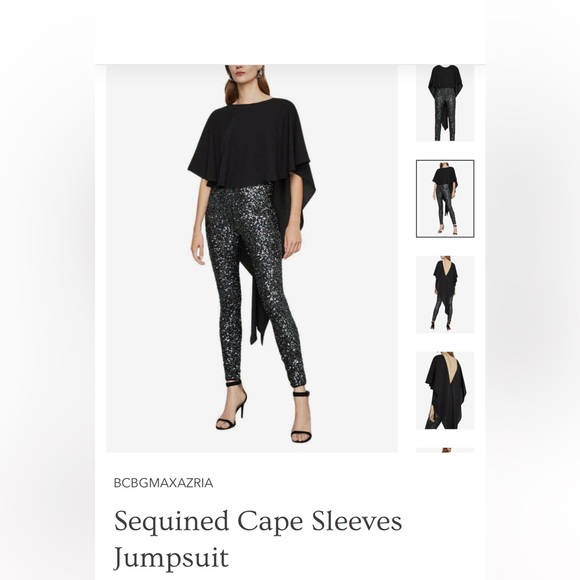Viewport: 580px width, 580px height.
Task: Click the model's right black sandal
Action: [x=231, y=405]
